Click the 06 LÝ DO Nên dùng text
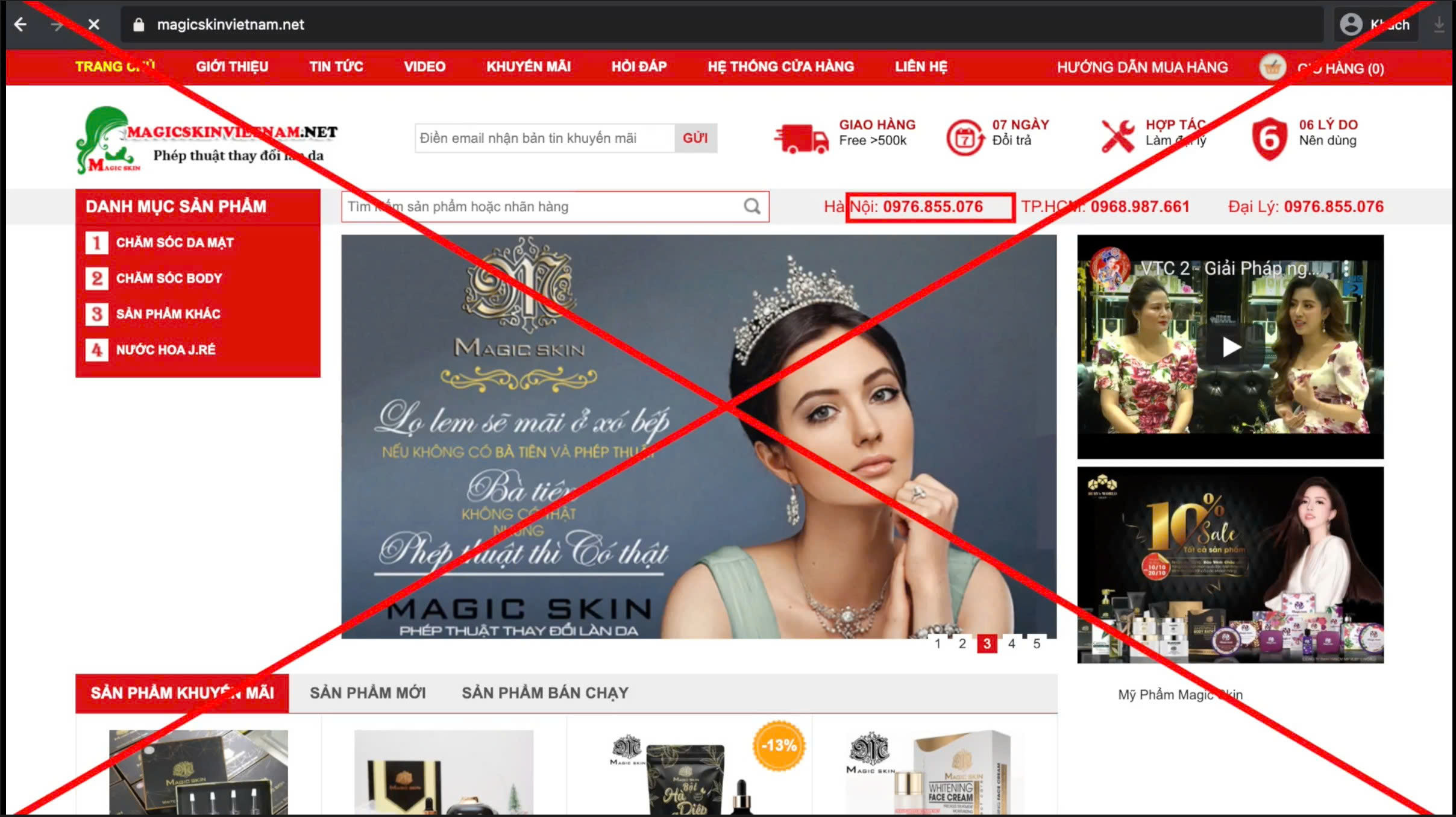 pos(1328,133)
